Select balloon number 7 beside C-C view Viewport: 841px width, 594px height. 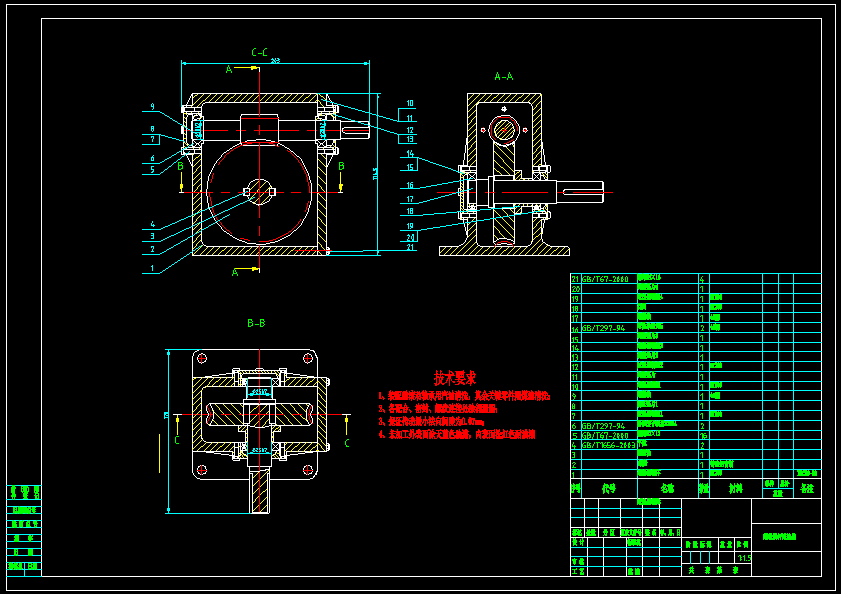pos(152,140)
